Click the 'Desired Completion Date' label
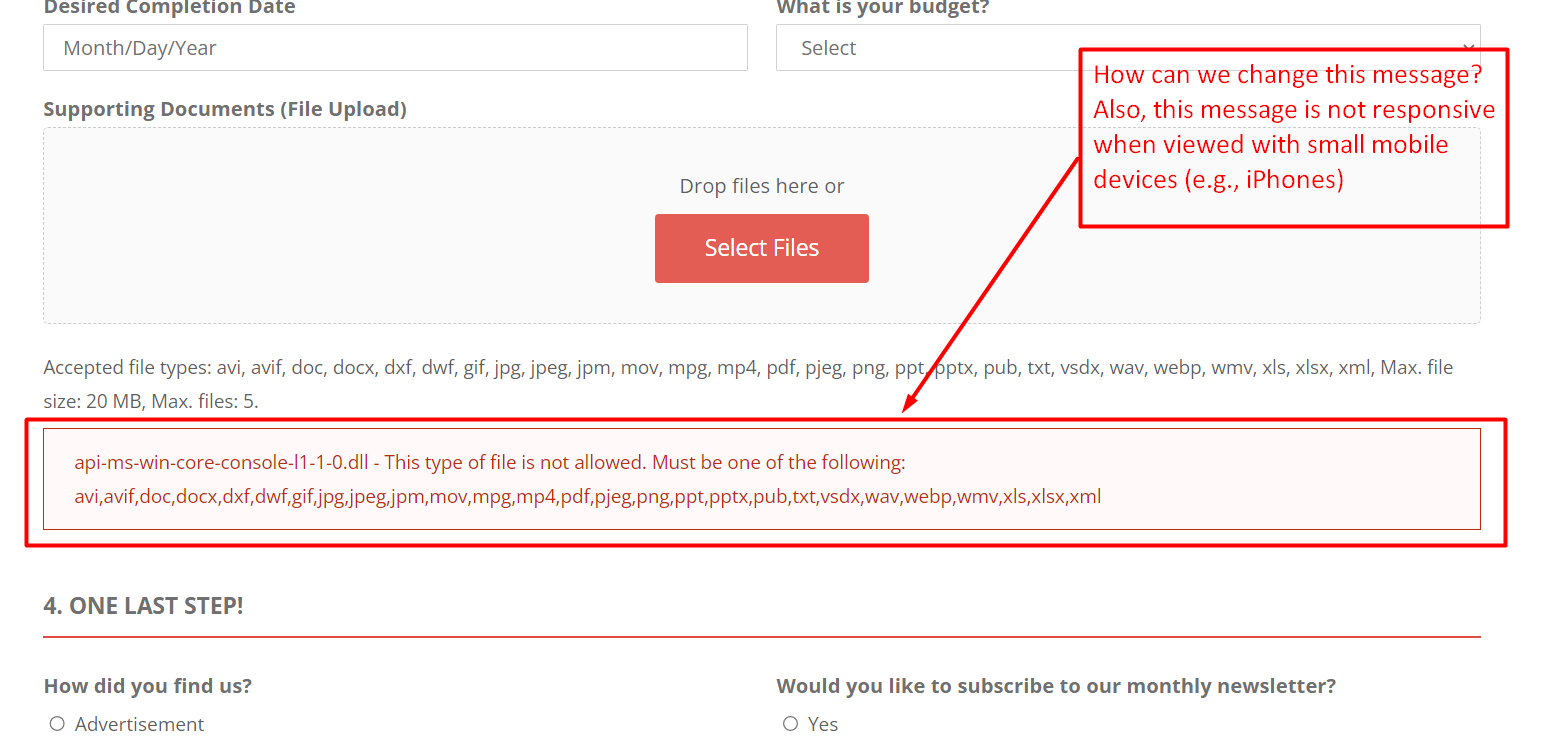Screen dimensions: 1561x752 [x=169, y=8]
